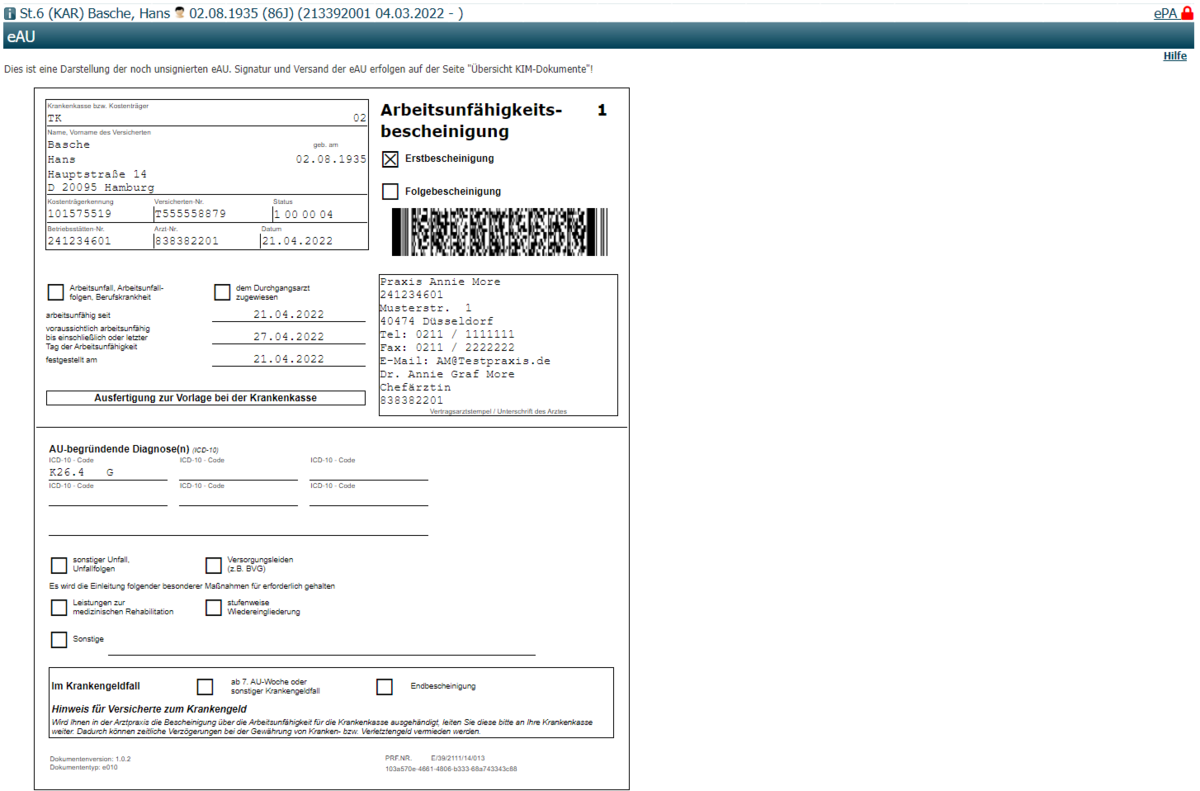Image resolution: width=1200 pixels, height=791 pixels.
Task: Check the Sonstige checkbox
Action: pos(59,639)
